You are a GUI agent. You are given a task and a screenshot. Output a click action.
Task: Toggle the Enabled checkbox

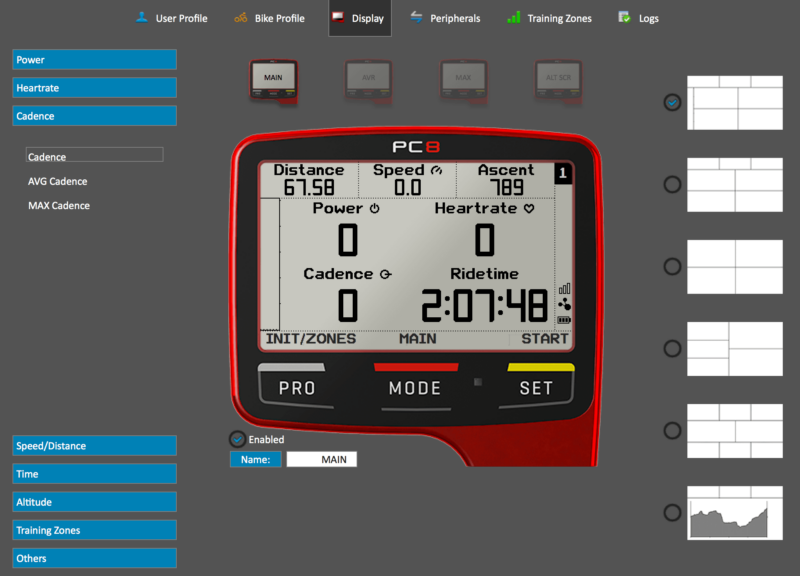point(237,439)
